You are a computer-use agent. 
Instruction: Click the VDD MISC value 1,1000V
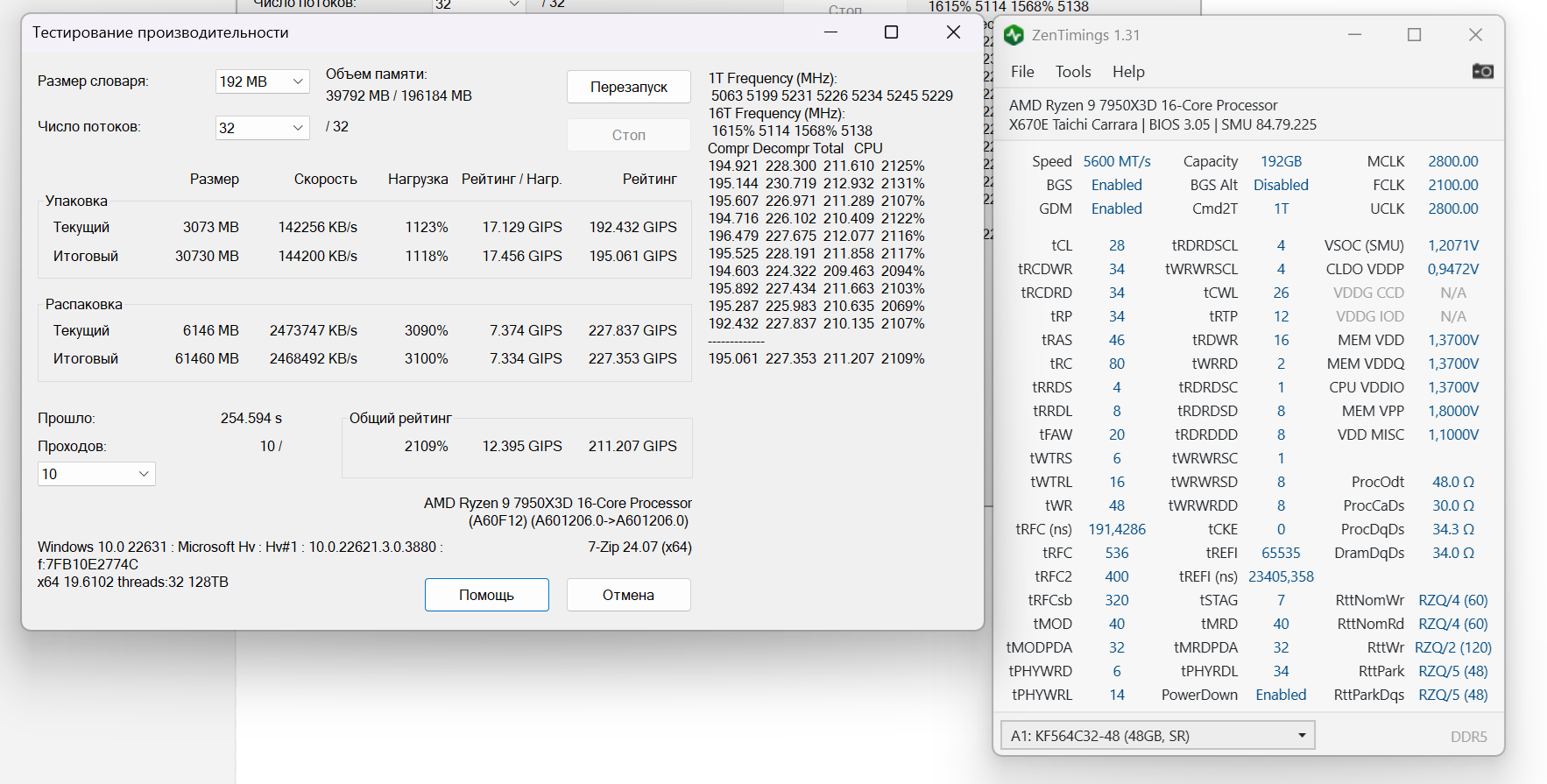click(1453, 434)
